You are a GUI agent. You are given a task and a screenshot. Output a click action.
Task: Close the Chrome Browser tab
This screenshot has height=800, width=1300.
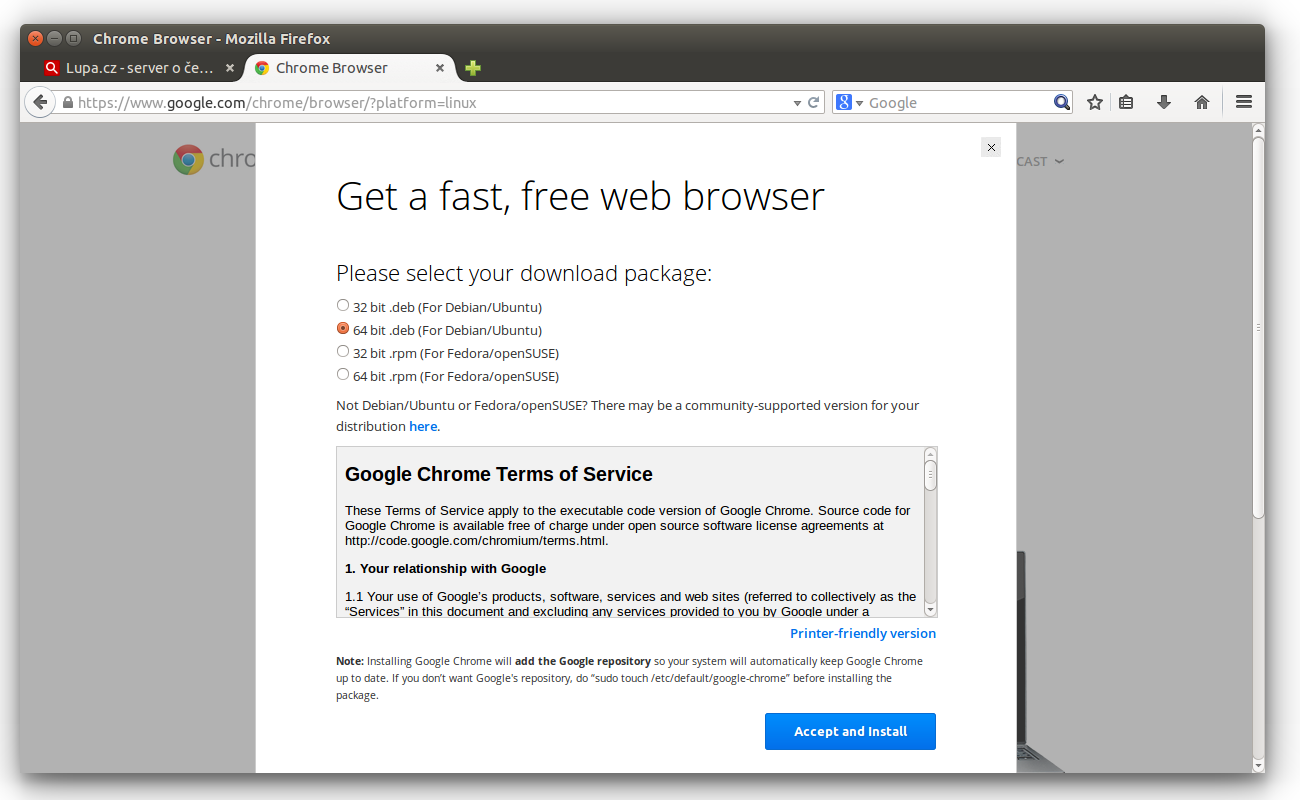tap(440, 68)
